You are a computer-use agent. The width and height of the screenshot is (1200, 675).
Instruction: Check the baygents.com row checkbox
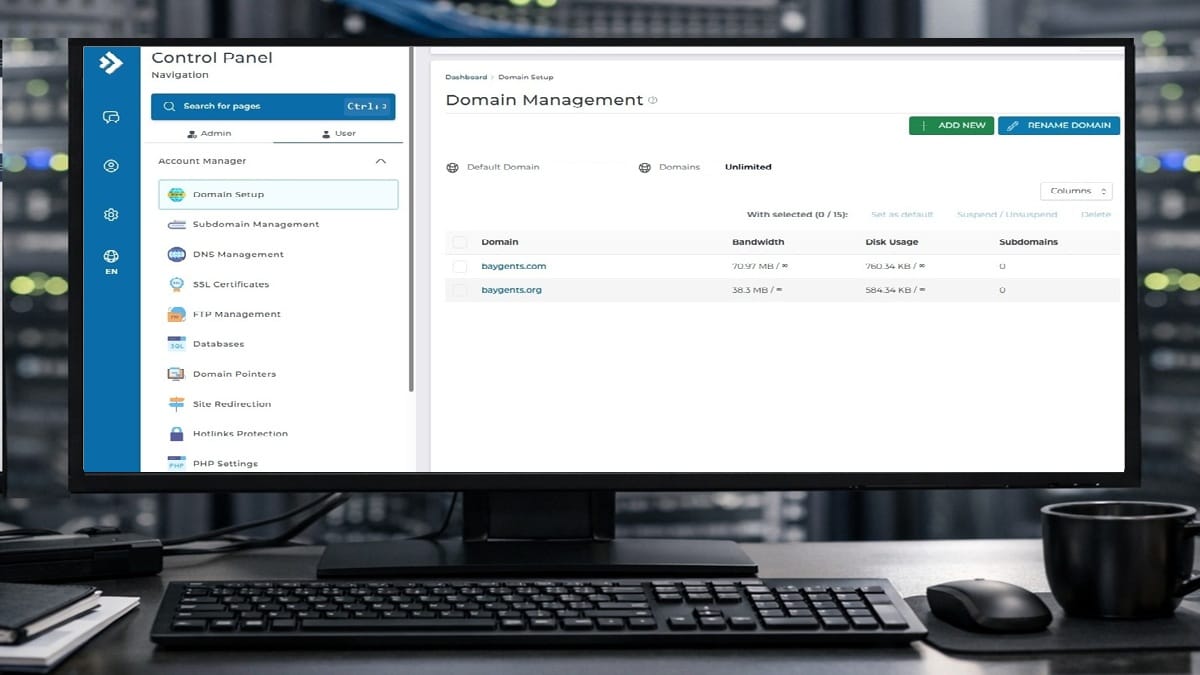(461, 266)
